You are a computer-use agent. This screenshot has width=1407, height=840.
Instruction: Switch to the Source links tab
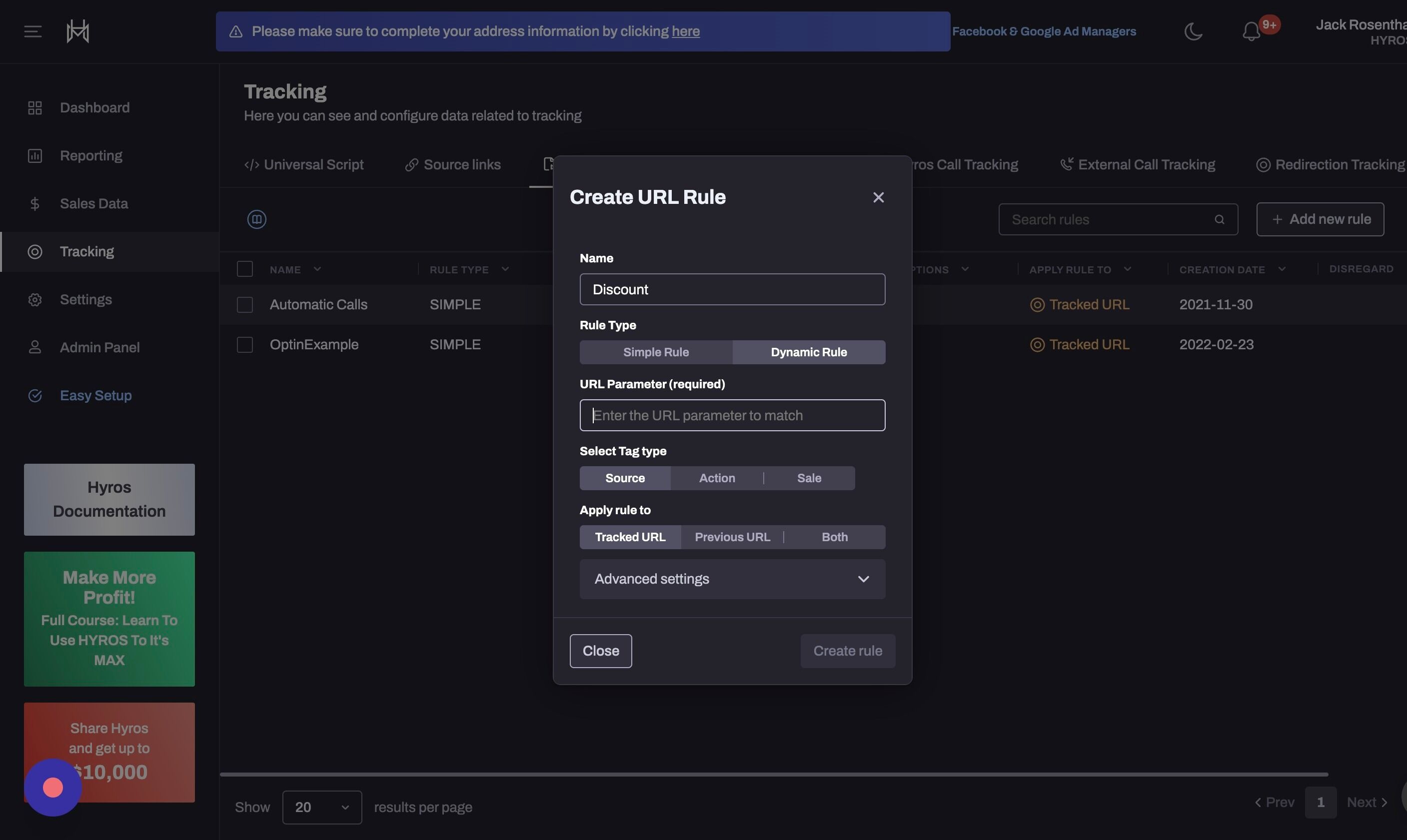pos(453,165)
